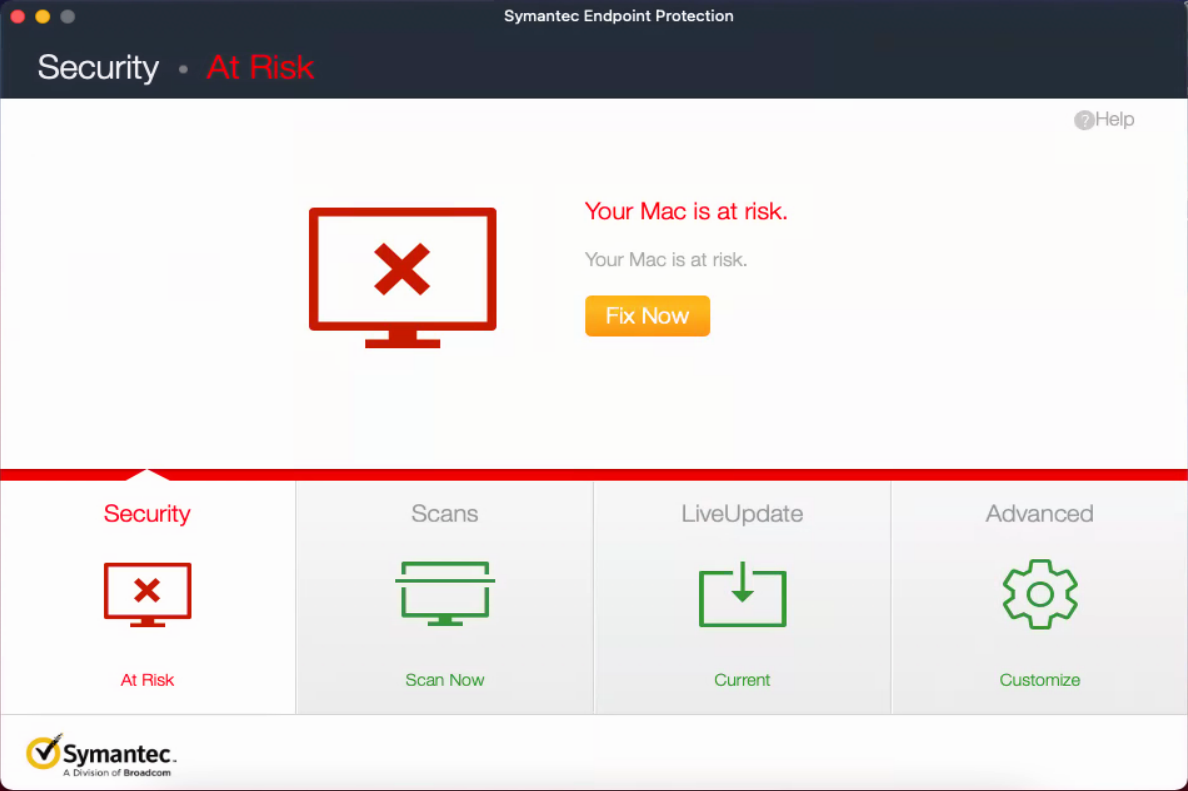1188x791 pixels.
Task: Click the Symantec checkmark logo
Action: tap(44, 752)
